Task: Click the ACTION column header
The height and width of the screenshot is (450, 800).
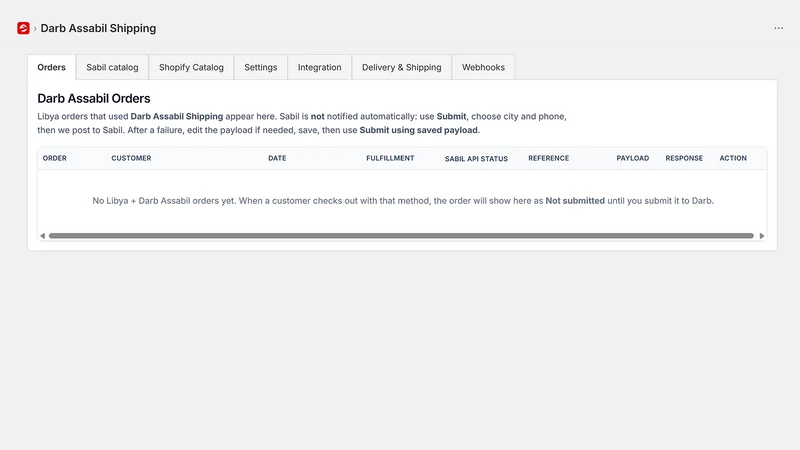Action: (733, 158)
